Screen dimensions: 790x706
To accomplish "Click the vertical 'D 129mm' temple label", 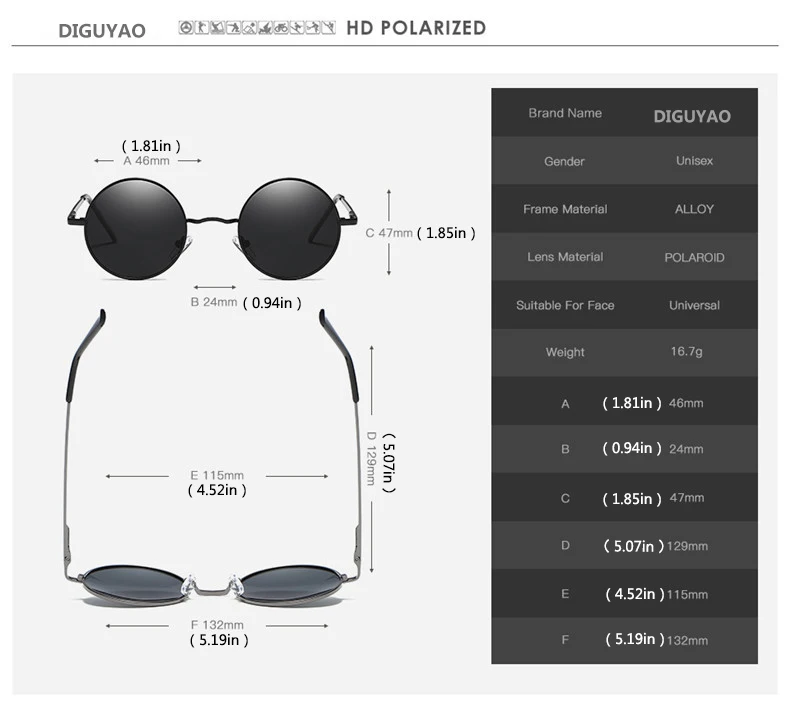I will coord(371,458).
